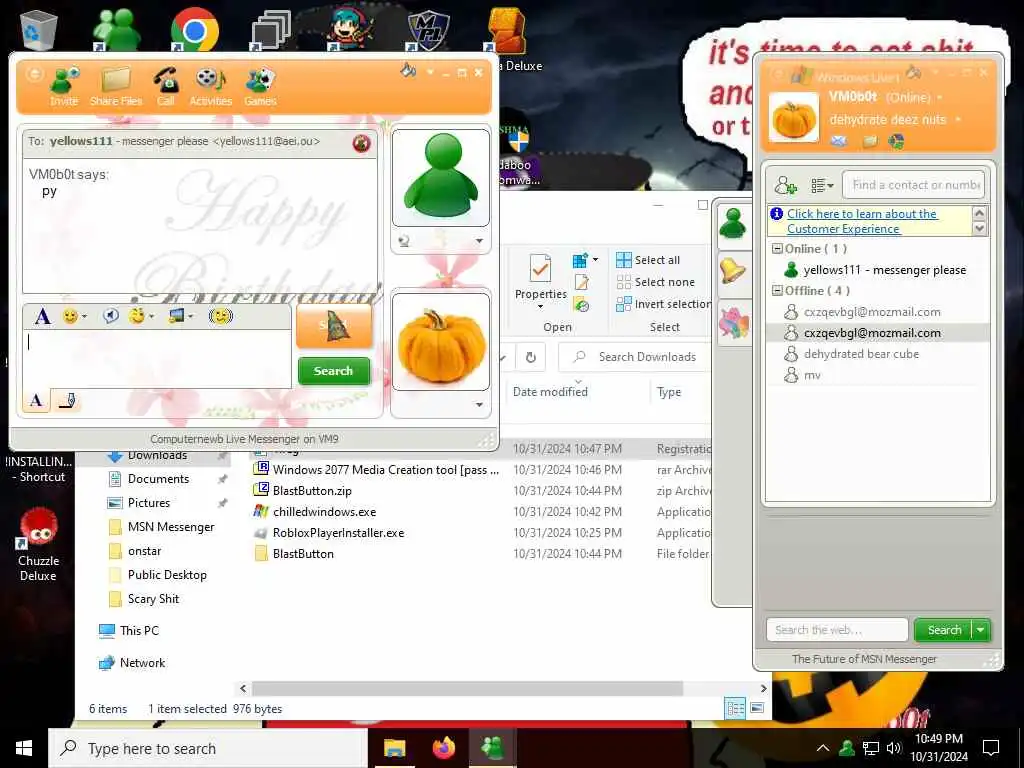Click Select all in File Explorer

click(x=648, y=260)
